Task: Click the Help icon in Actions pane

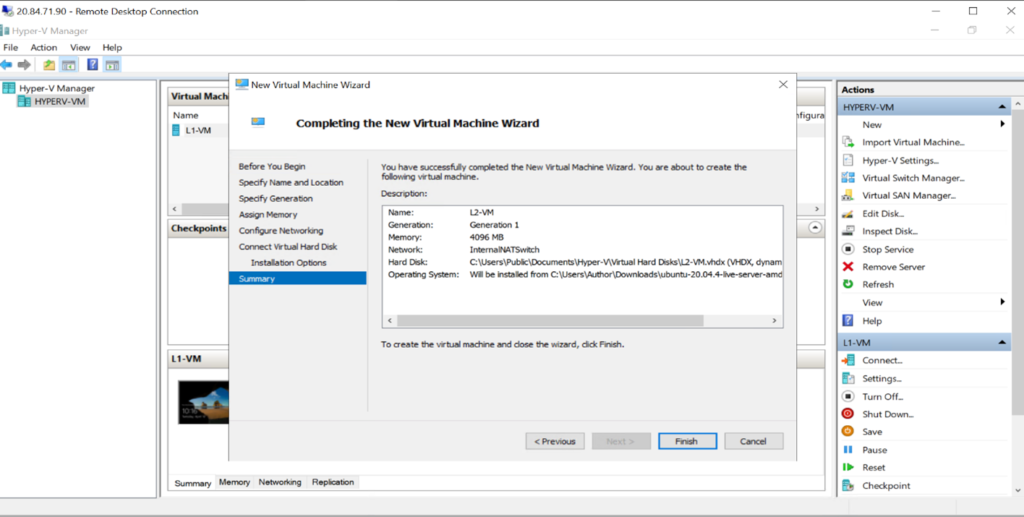Action: [x=848, y=321]
